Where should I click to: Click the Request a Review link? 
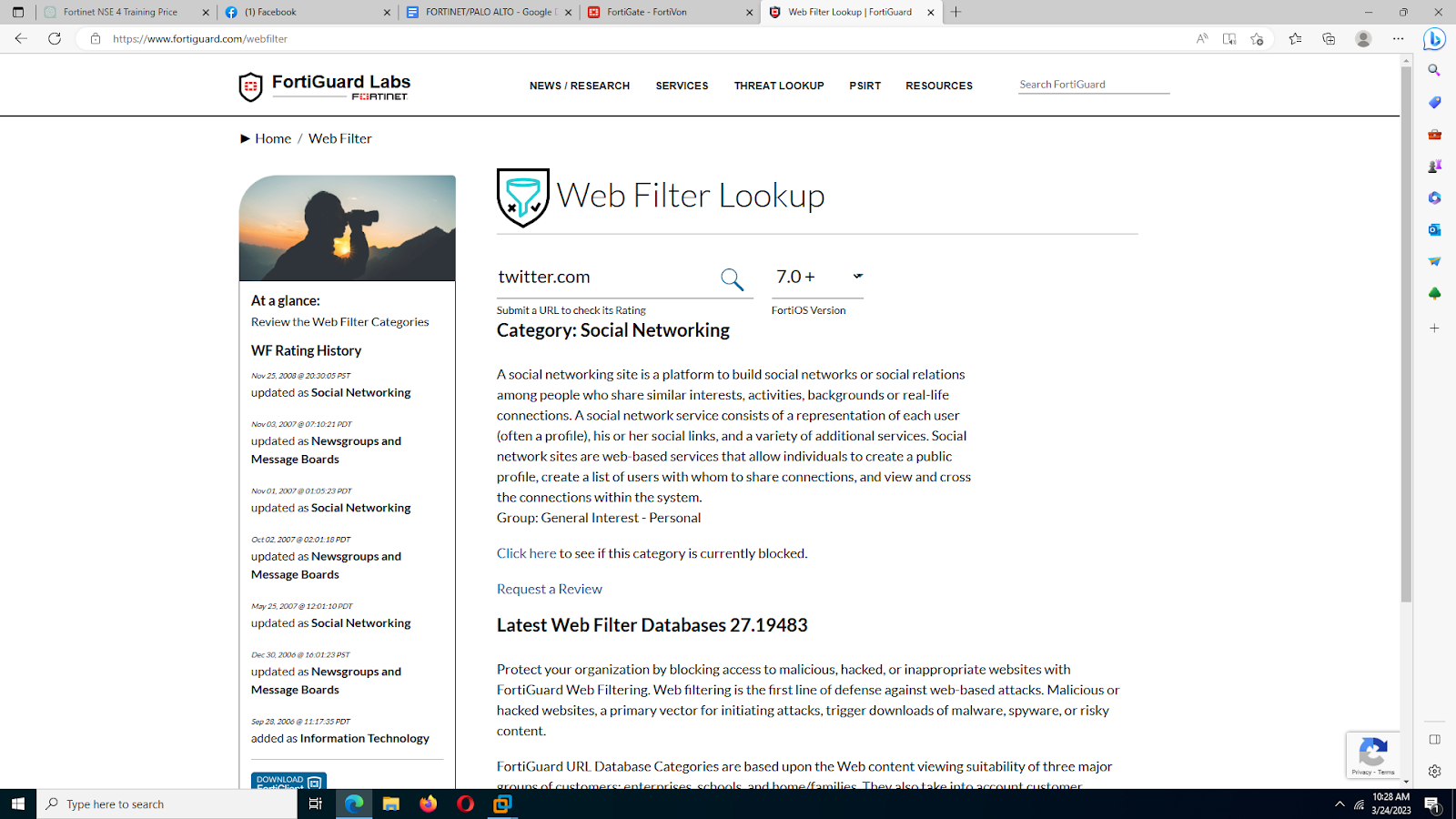pyautogui.click(x=550, y=589)
